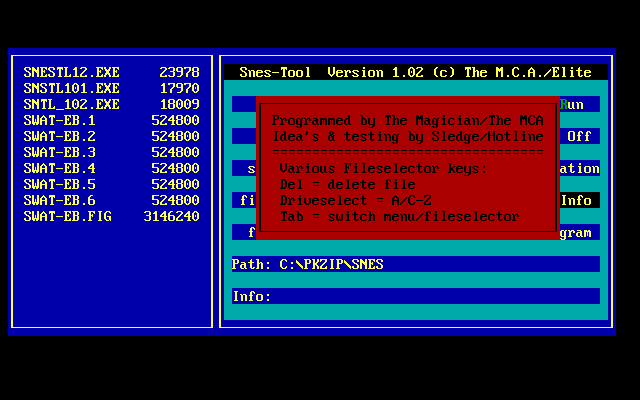Viewport: 640px width, 400px height.
Task: Select the menu item ending in 'gram'
Action: [577, 232]
